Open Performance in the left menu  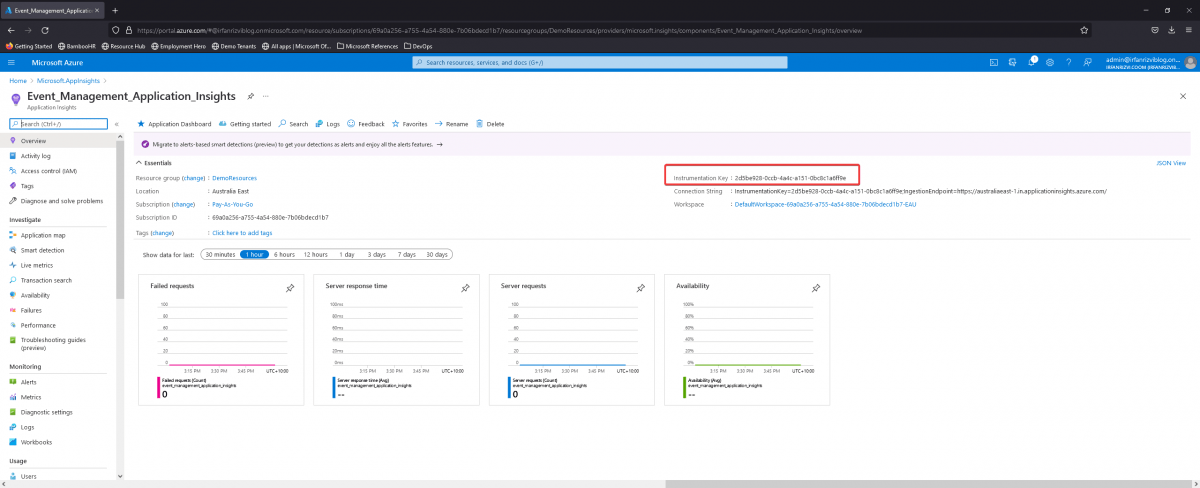coord(60,325)
